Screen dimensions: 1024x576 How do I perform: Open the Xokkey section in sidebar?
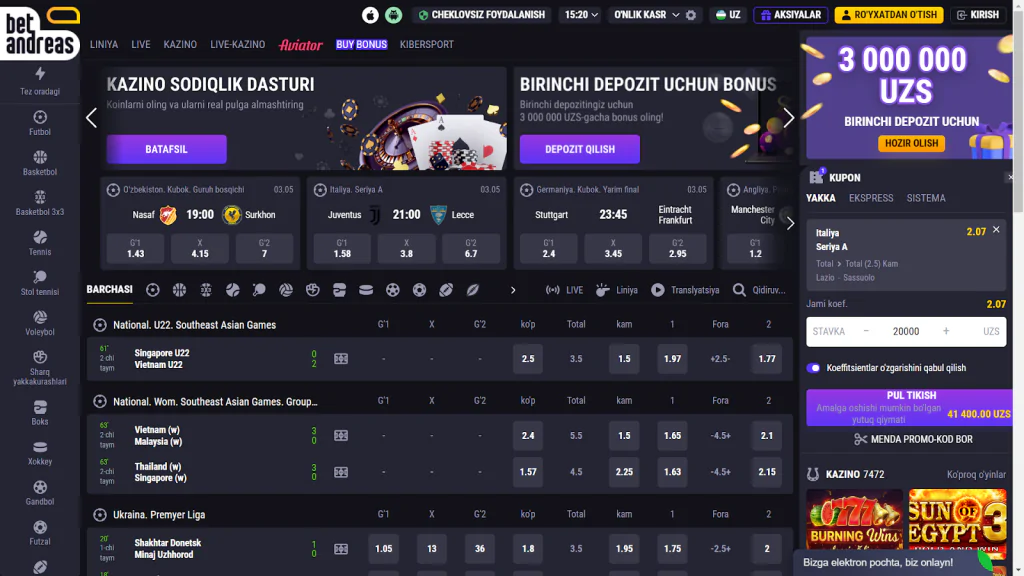tap(40, 453)
